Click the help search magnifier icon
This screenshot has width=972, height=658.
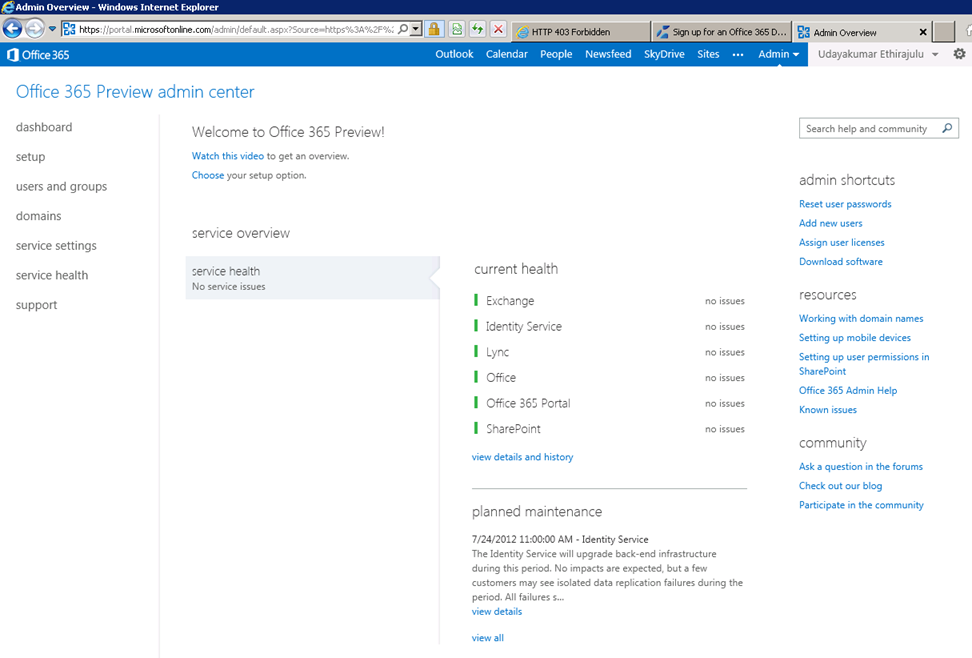(947, 128)
